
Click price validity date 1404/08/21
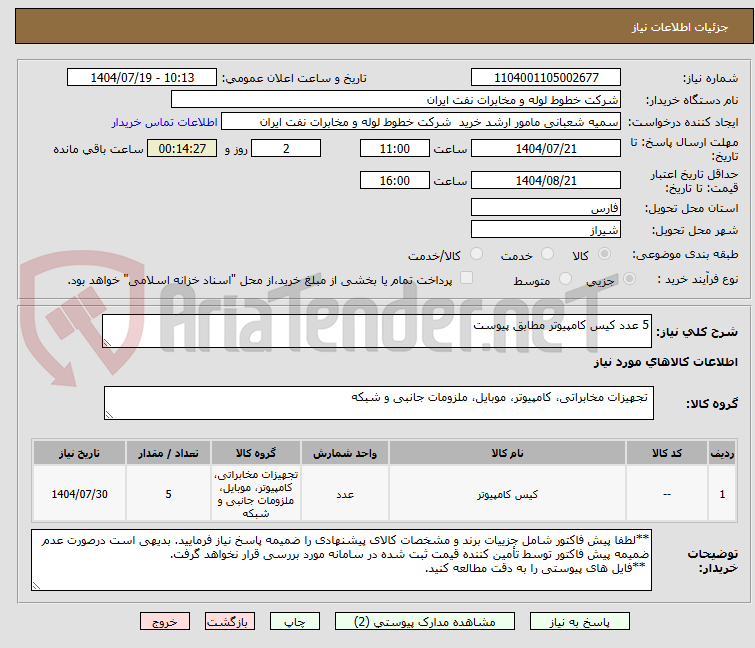point(546,180)
